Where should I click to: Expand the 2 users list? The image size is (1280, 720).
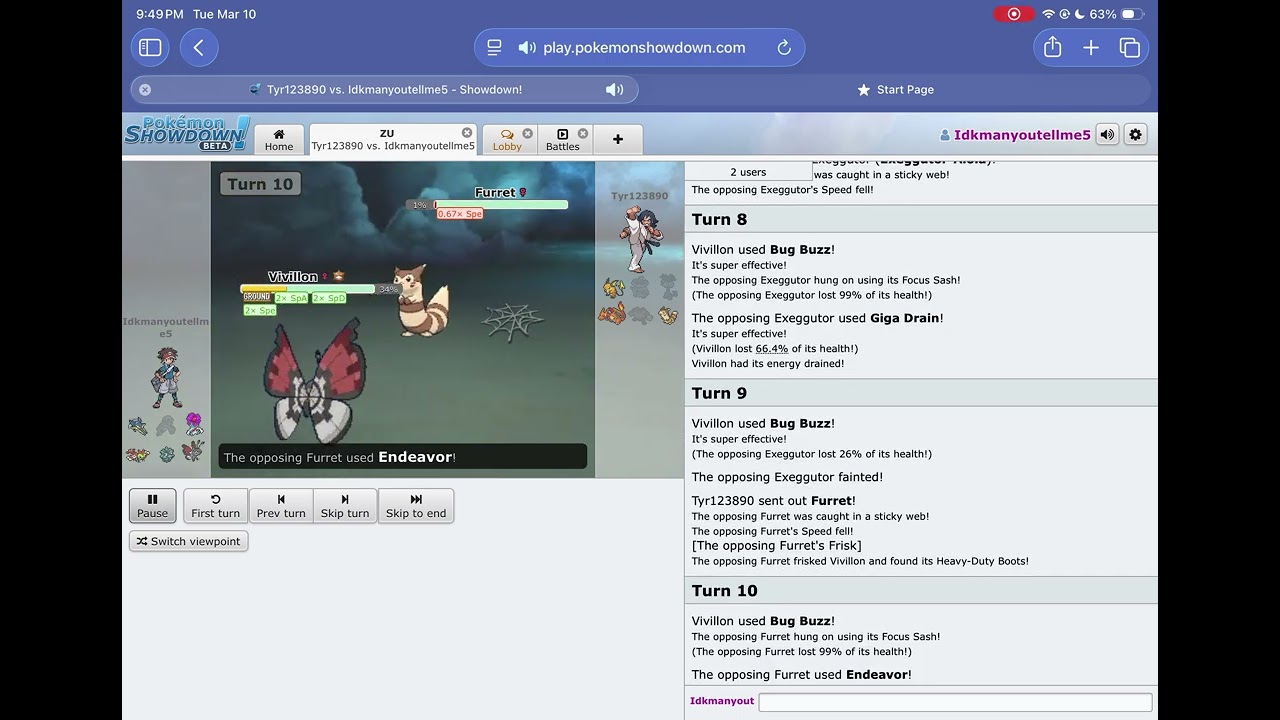point(748,172)
